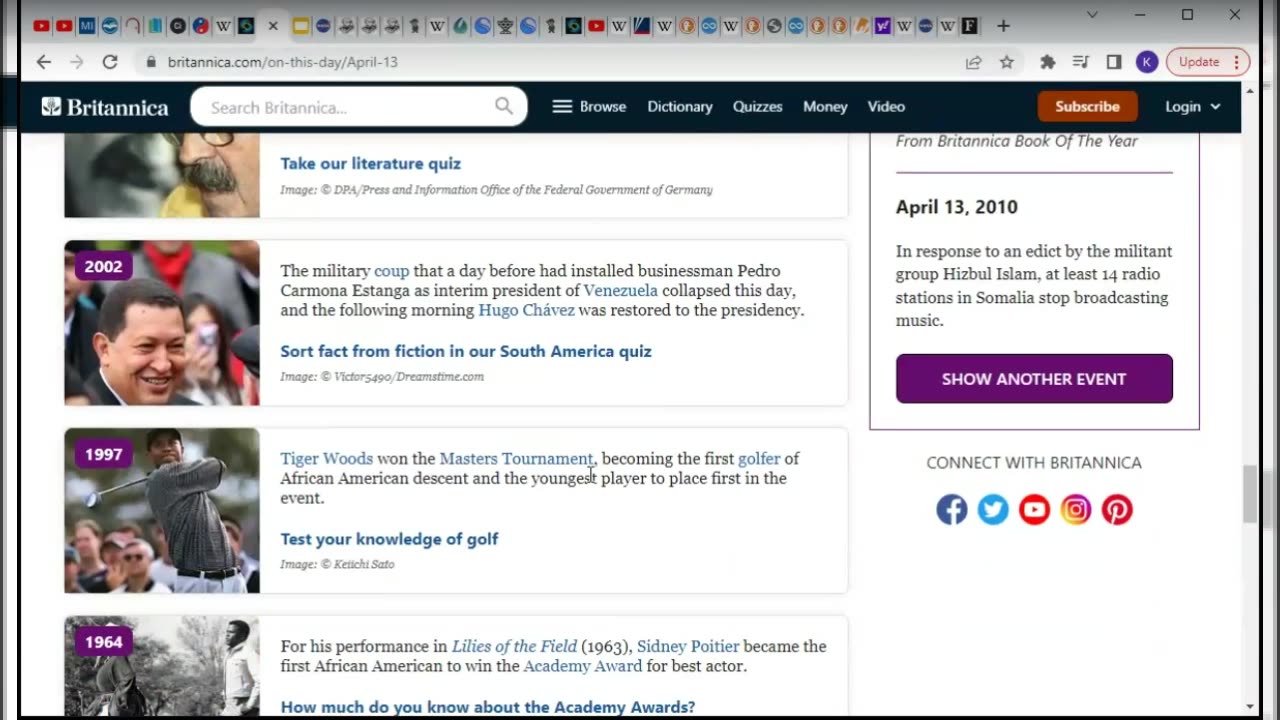Screen dimensions: 1280x720
Task: Share this page from address bar
Action: [973, 62]
